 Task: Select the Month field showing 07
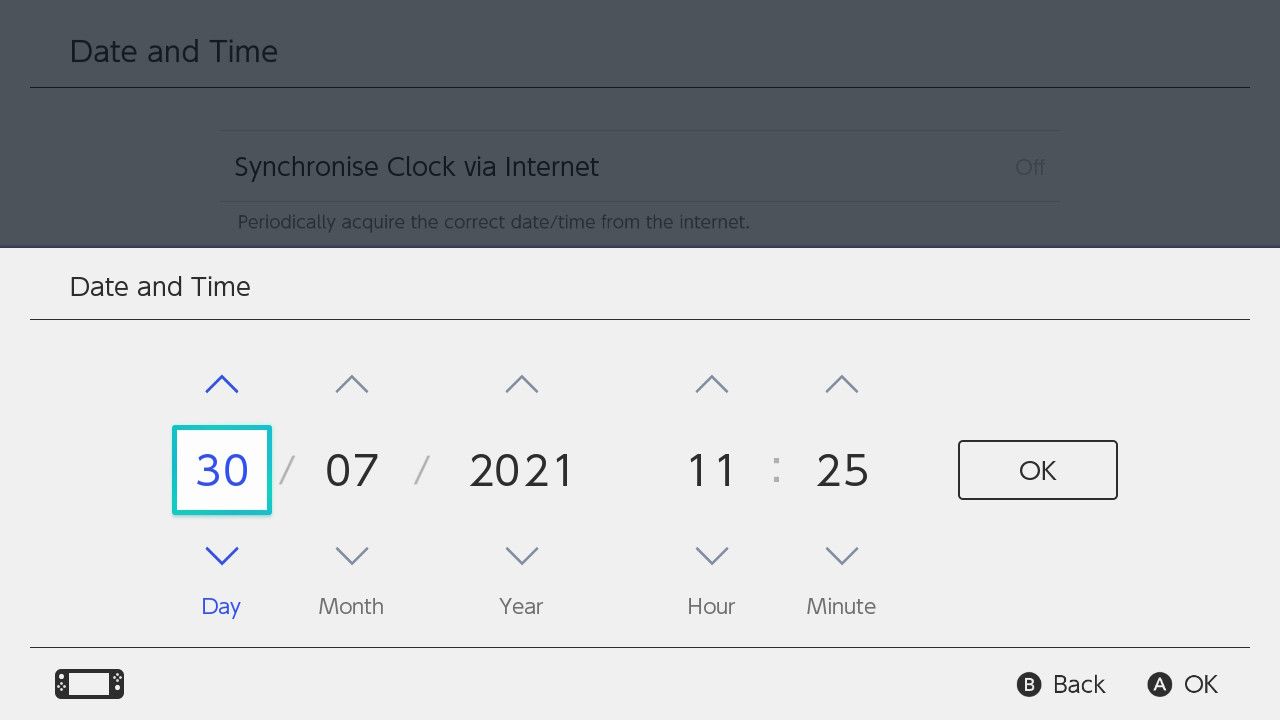351,469
